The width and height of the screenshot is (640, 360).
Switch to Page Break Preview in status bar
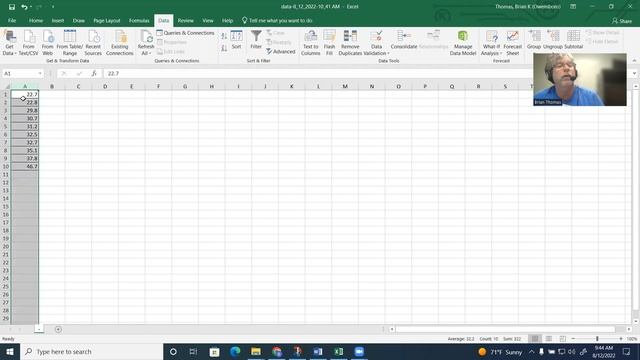coord(562,339)
